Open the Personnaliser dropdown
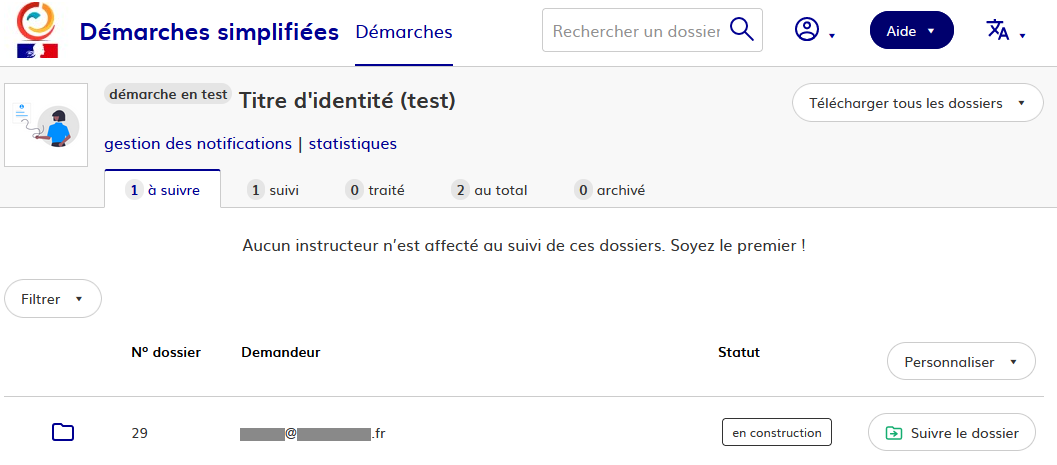 click(x=960, y=362)
